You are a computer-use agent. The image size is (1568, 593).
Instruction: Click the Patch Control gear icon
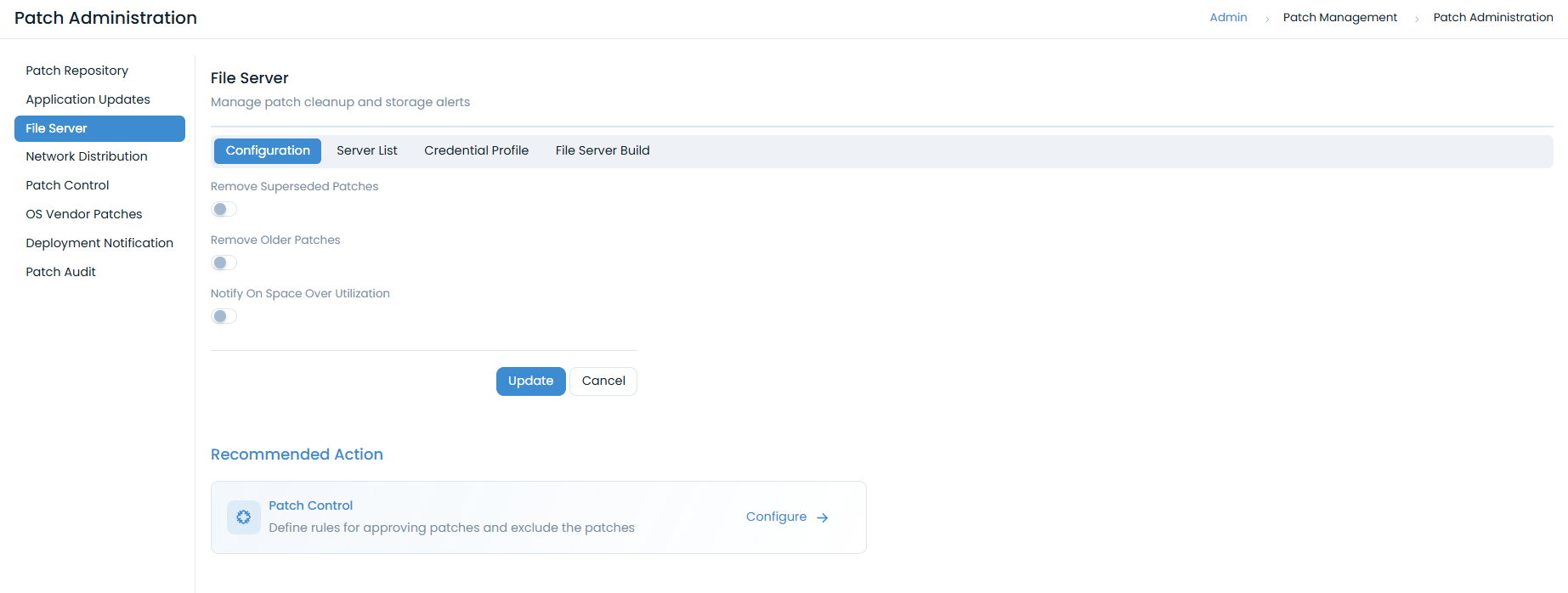[244, 517]
